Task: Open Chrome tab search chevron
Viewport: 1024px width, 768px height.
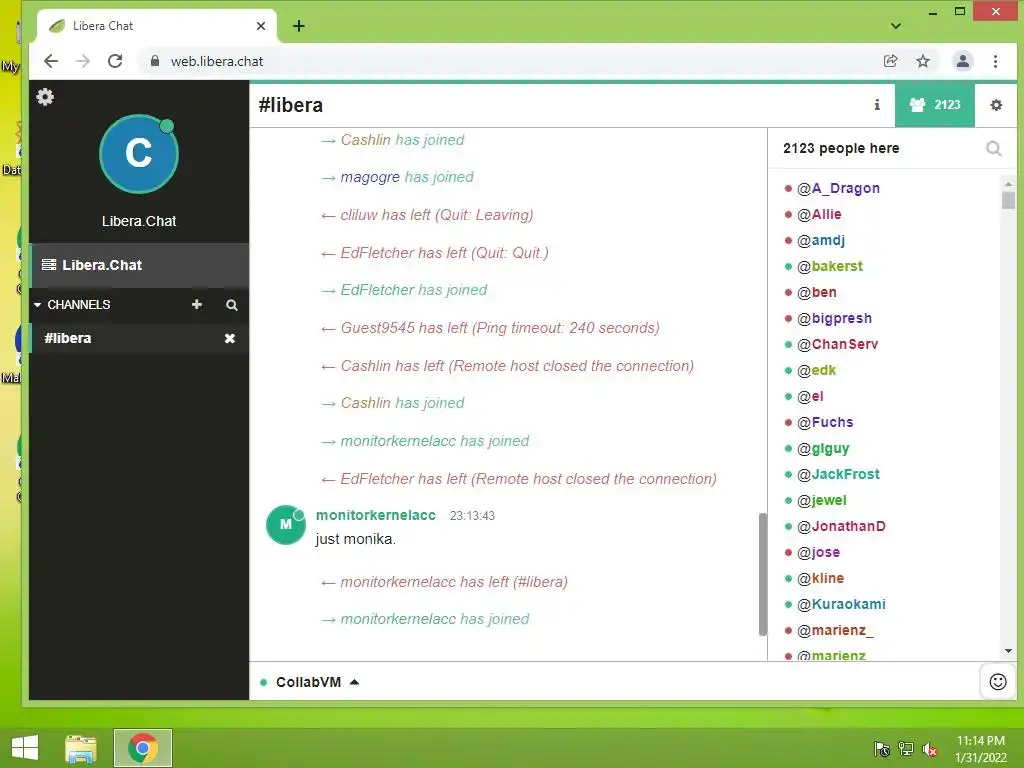Action: click(x=896, y=26)
